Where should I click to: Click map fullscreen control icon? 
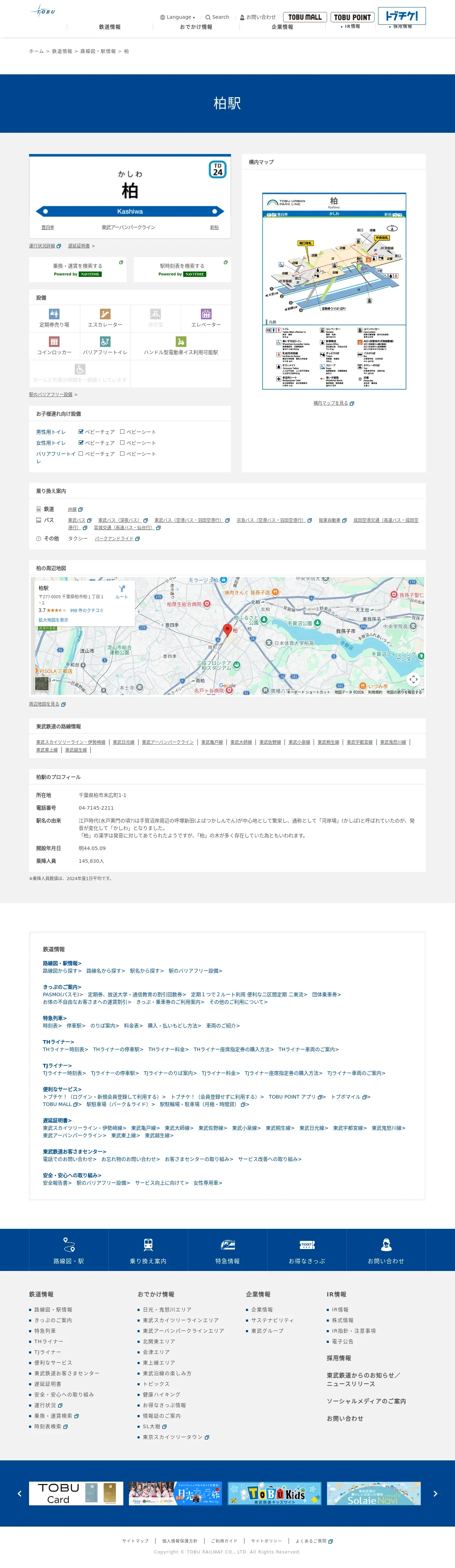coord(414,679)
